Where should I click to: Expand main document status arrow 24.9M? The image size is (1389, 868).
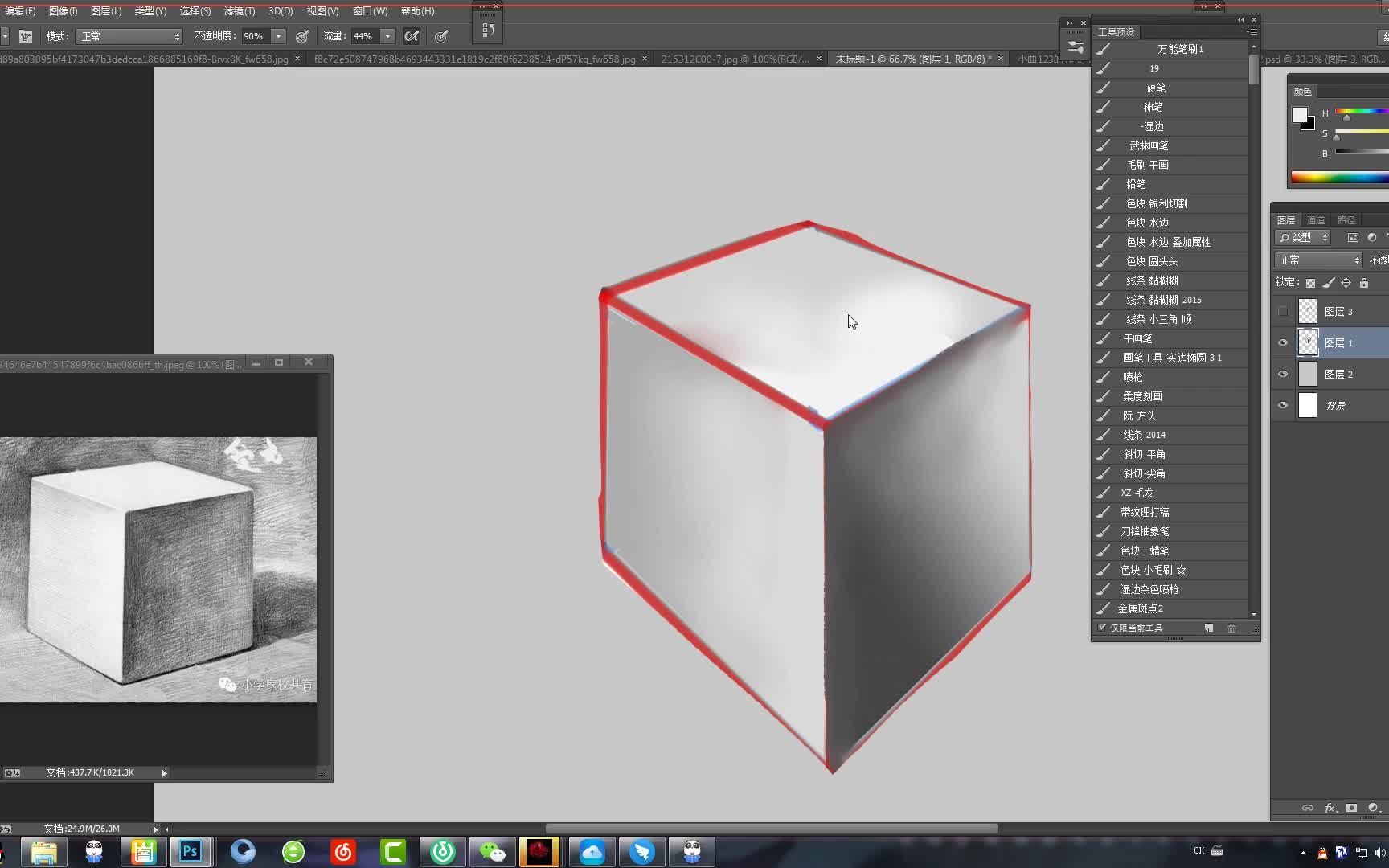click(x=155, y=829)
